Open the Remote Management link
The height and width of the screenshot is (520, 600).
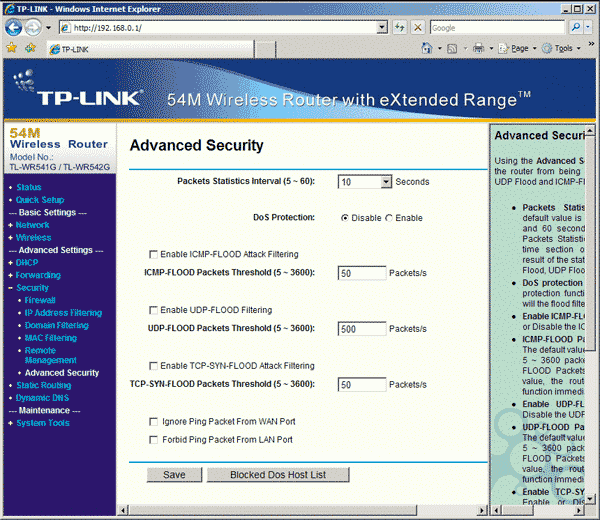pyautogui.click(x=50, y=355)
